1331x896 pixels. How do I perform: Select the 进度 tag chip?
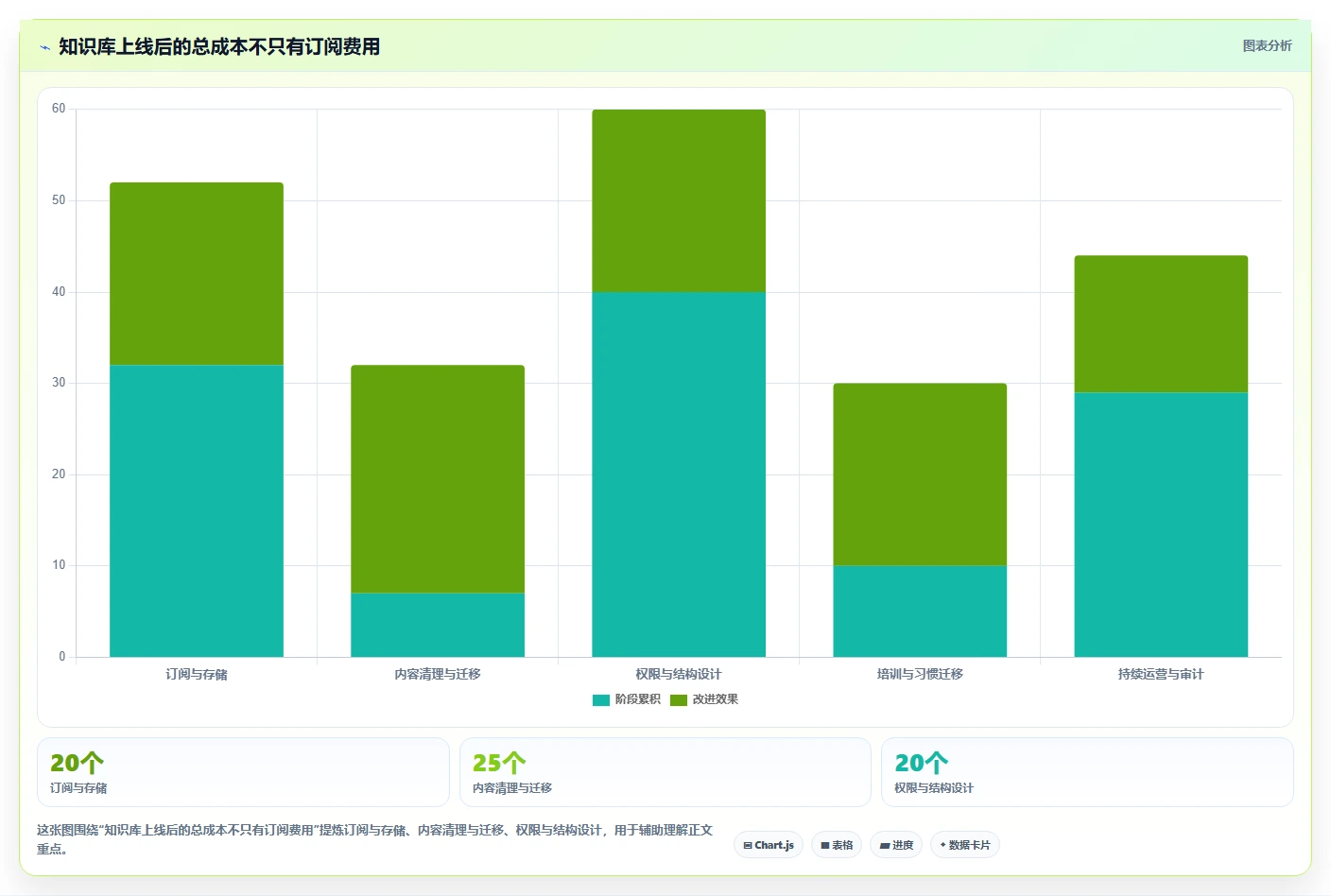click(x=896, y=845)
